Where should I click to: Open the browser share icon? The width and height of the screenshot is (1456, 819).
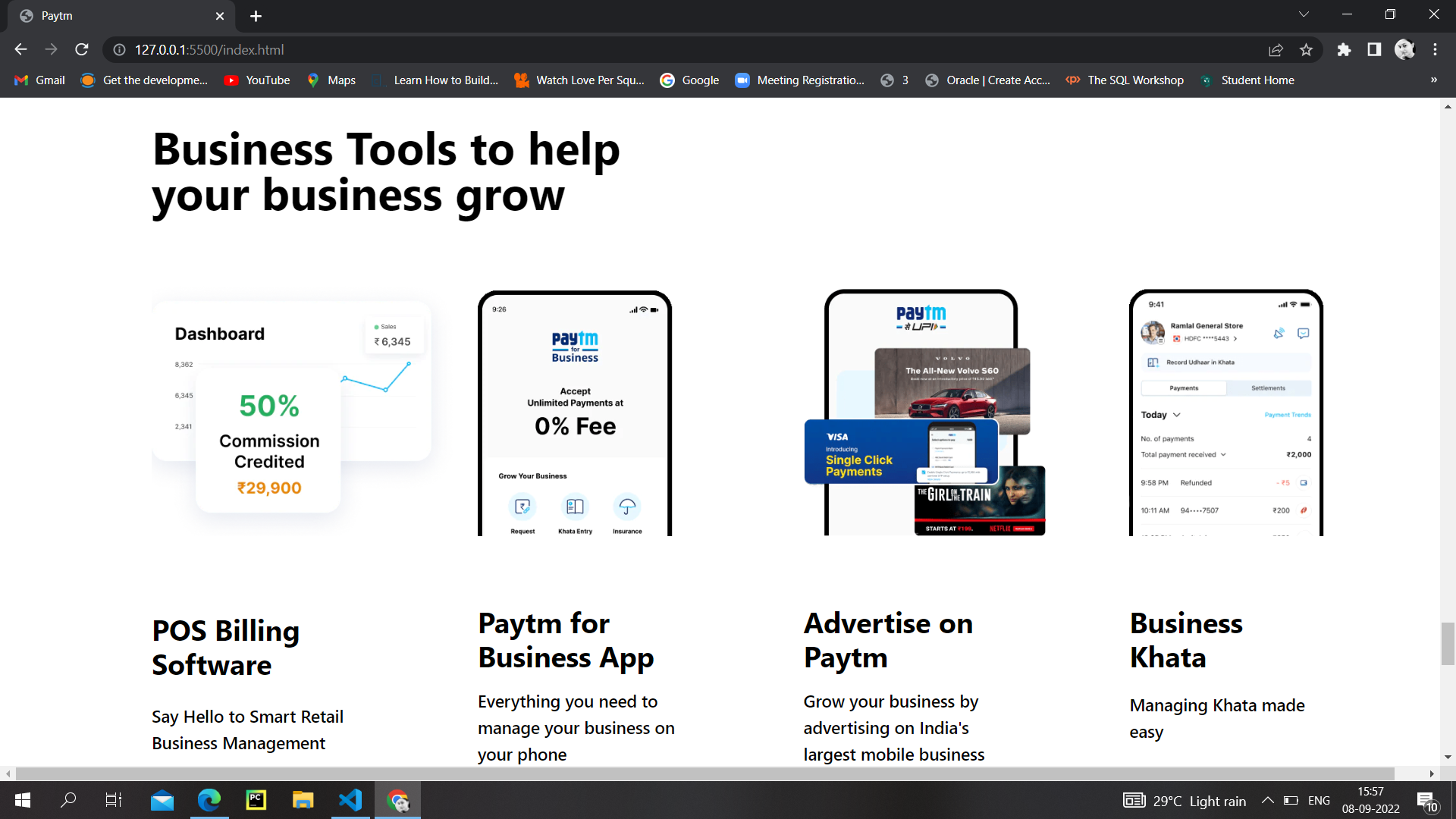[1276, 49]
